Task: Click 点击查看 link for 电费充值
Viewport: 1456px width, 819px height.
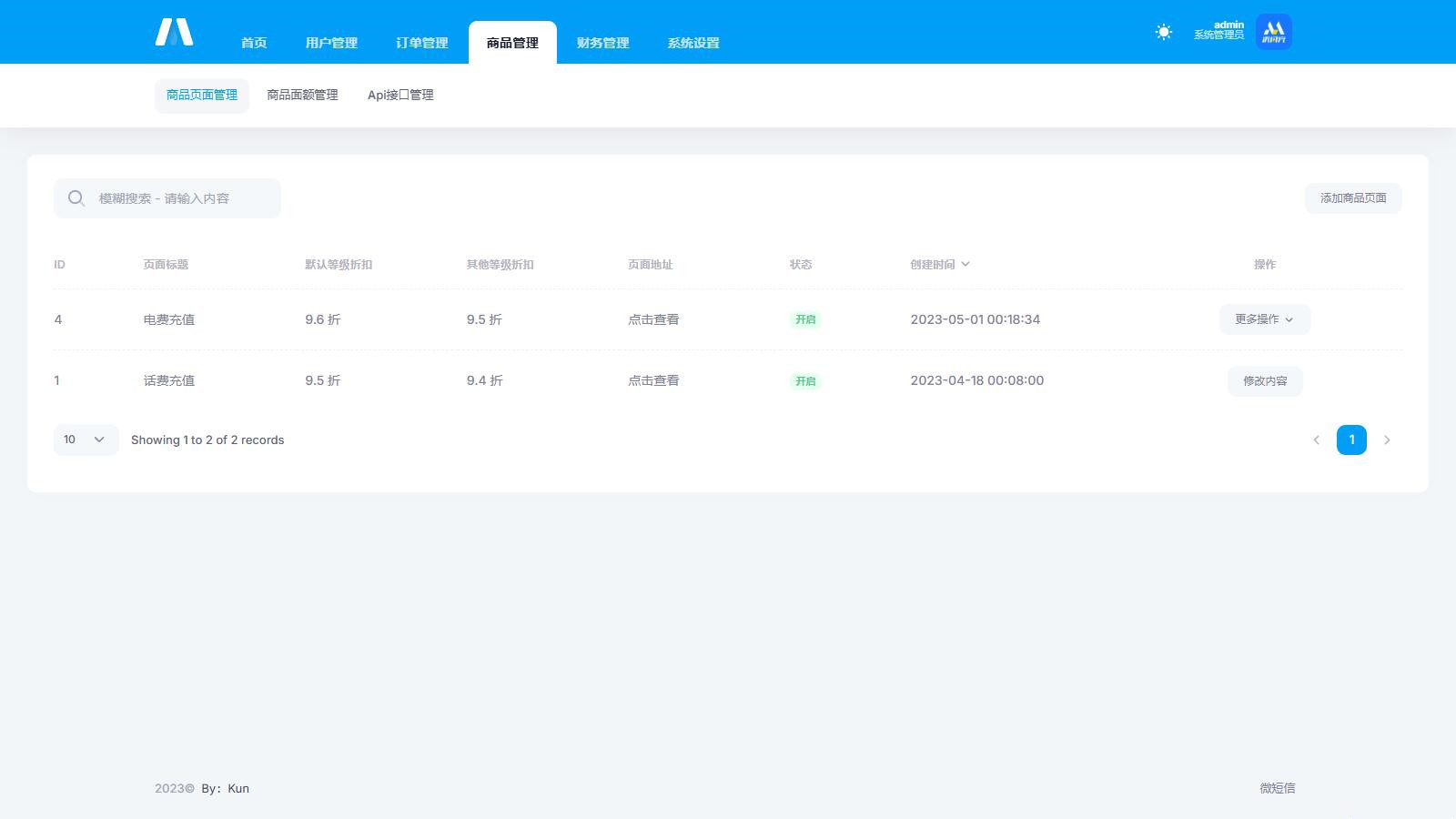Action: [x=653, y=319]
